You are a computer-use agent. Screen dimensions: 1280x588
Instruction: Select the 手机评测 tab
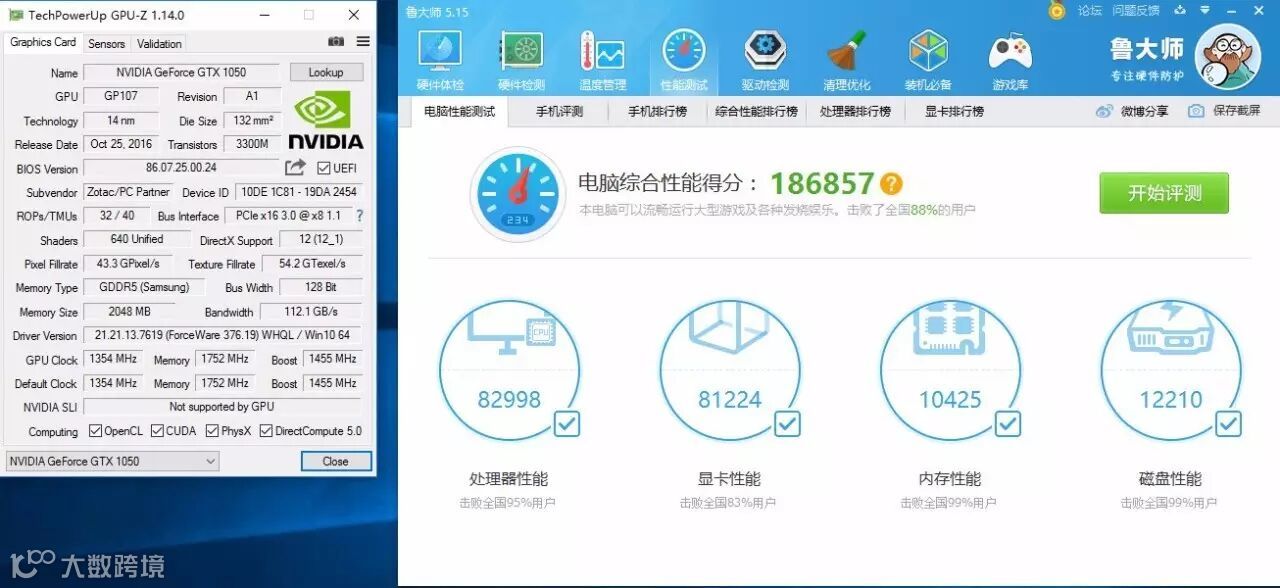(x=559, y=112)
